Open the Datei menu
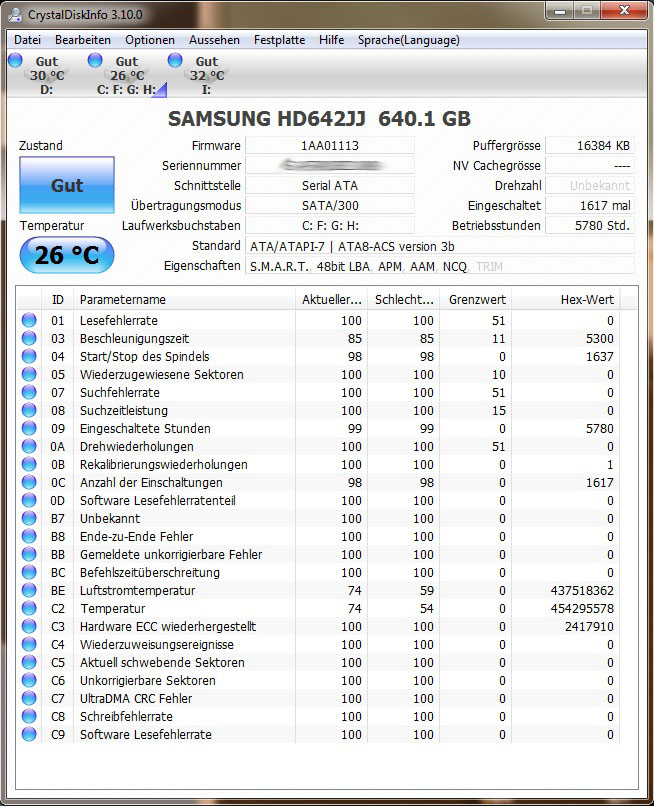 (27, 40)
